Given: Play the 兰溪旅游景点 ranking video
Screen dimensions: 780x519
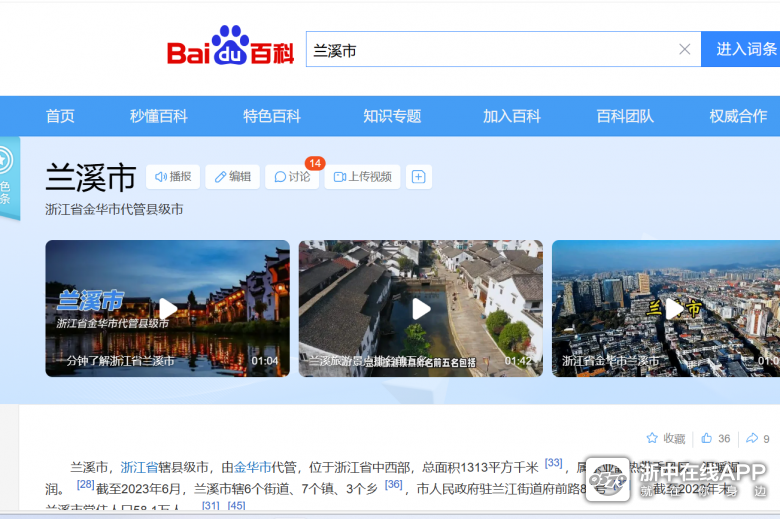Looking at the screenshot, I should pyautogui.click(x=421, y=309).
